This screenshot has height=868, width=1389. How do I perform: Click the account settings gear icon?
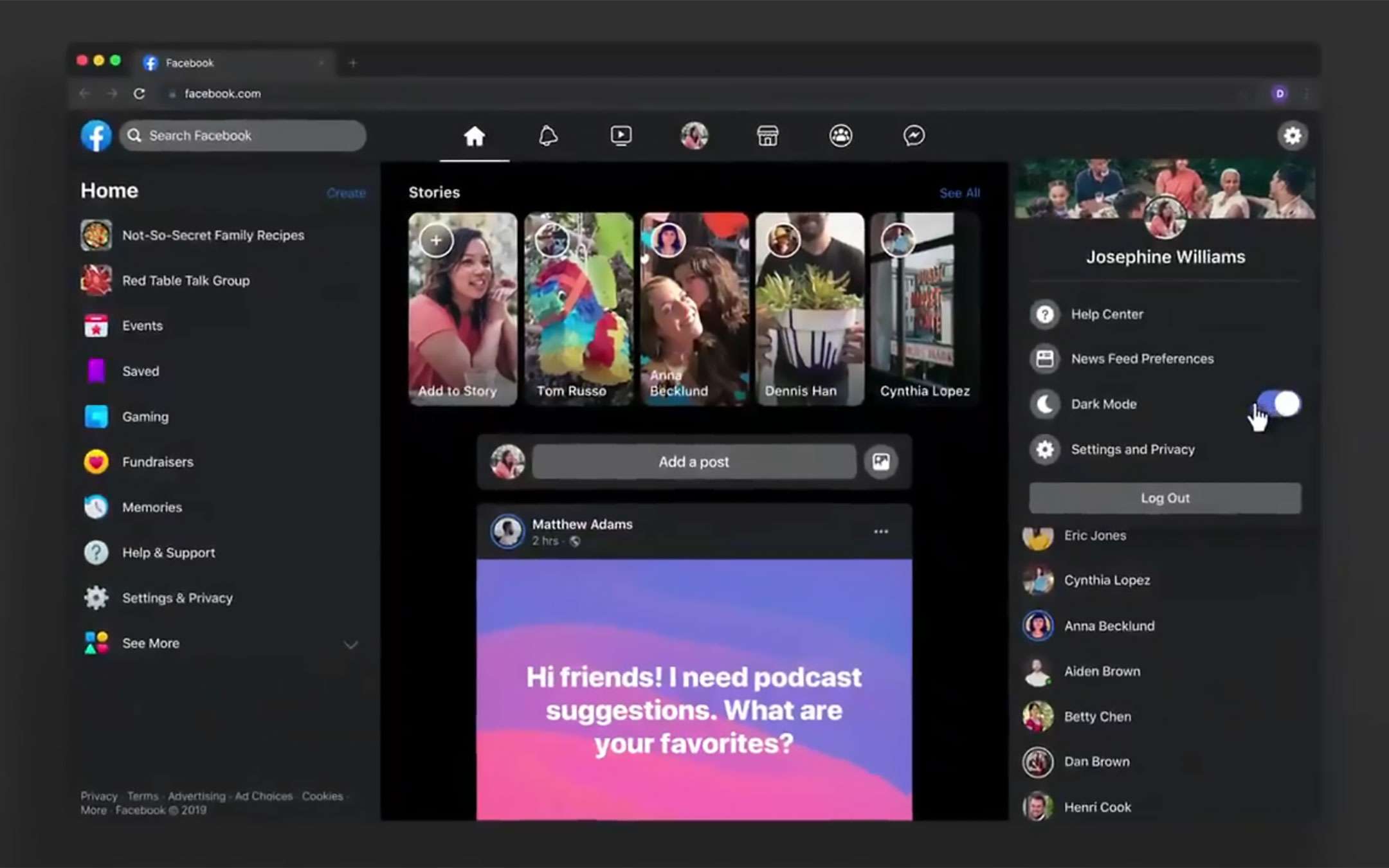click(1292, 136)
